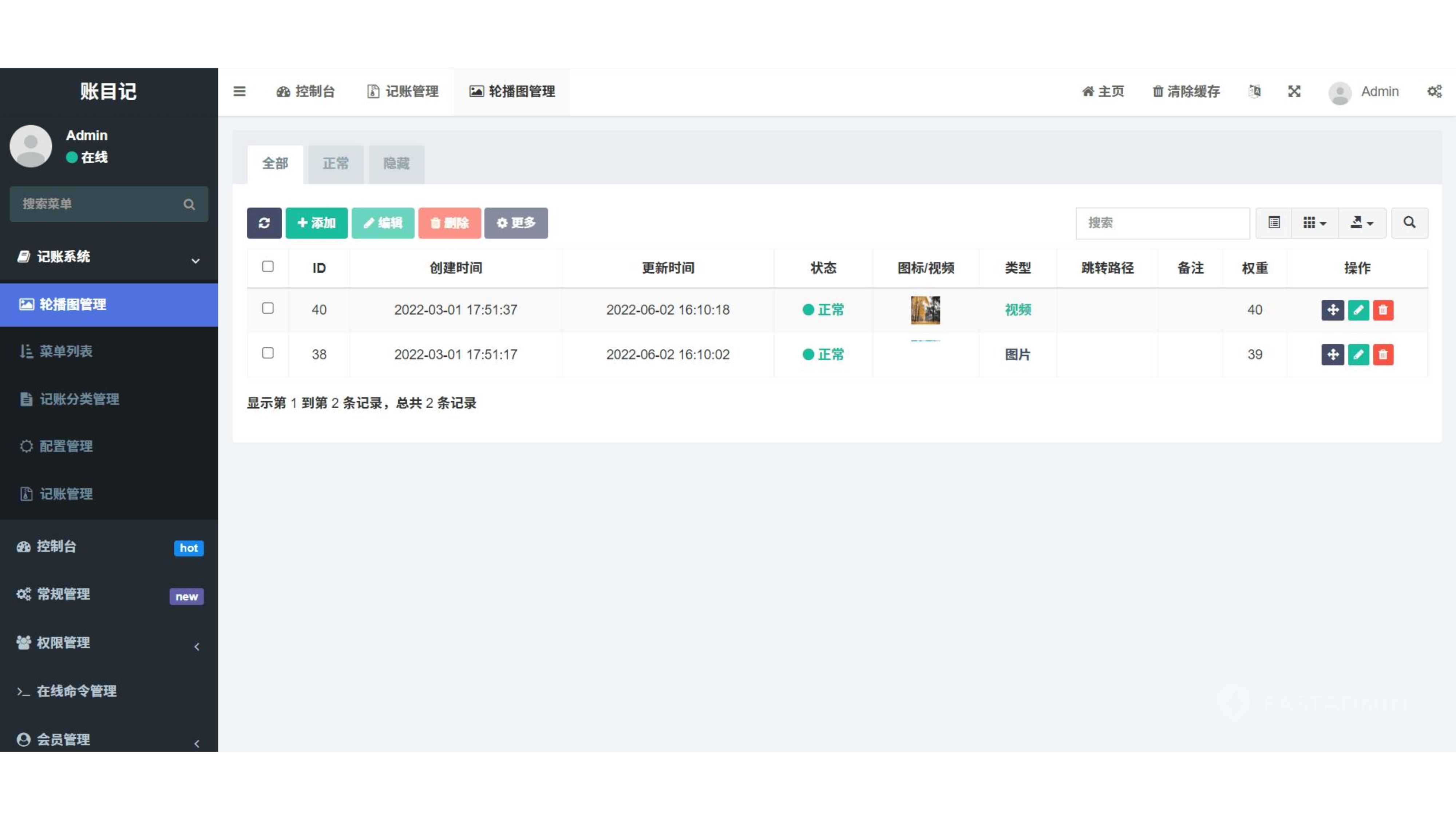Viewport: 1456px width, 819px height.
Task: Click the Admin avatar in the sidebar
Action: (x=31, y=146)
